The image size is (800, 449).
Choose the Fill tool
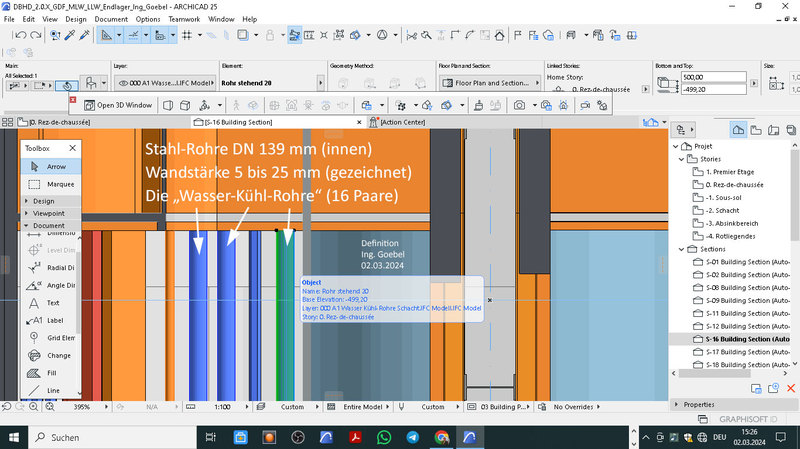[x=50, y=372]
